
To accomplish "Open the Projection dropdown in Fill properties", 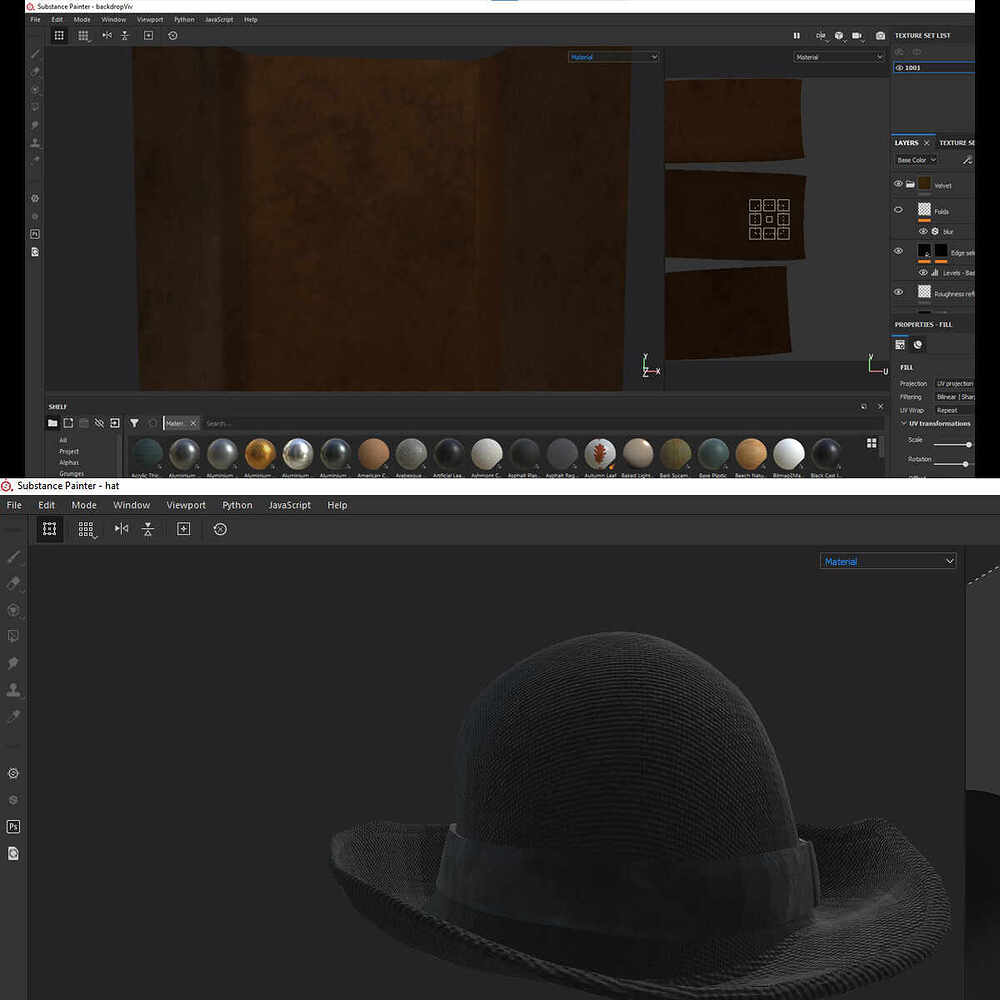I will [955, 383].
